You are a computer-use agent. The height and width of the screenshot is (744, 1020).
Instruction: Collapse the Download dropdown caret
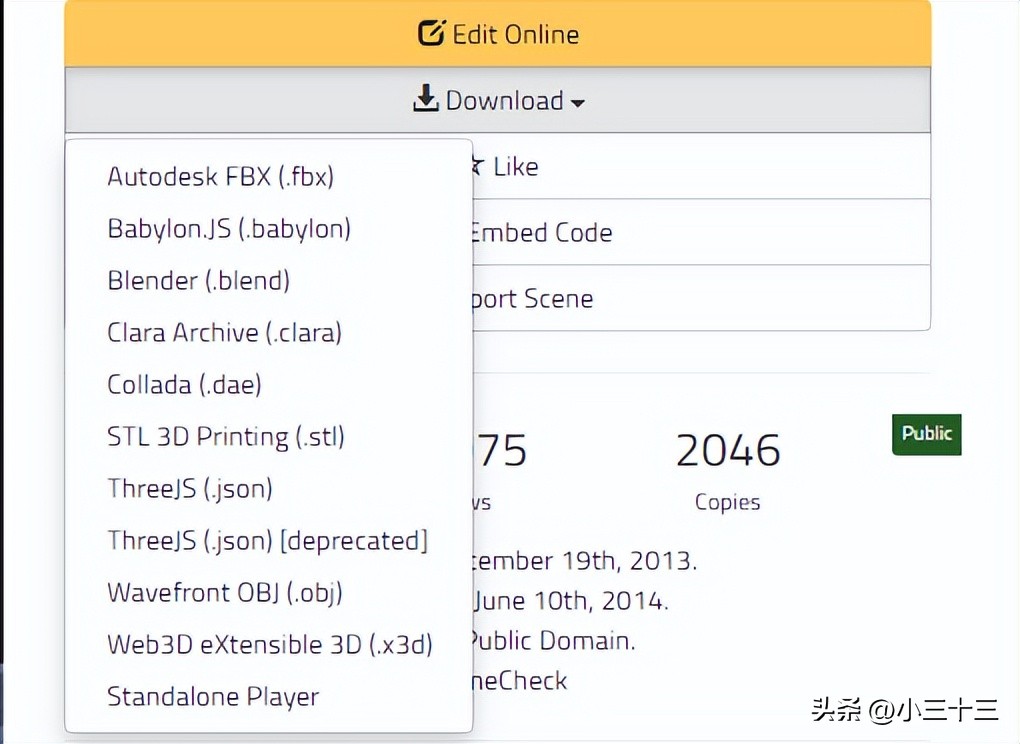[578, 102]
